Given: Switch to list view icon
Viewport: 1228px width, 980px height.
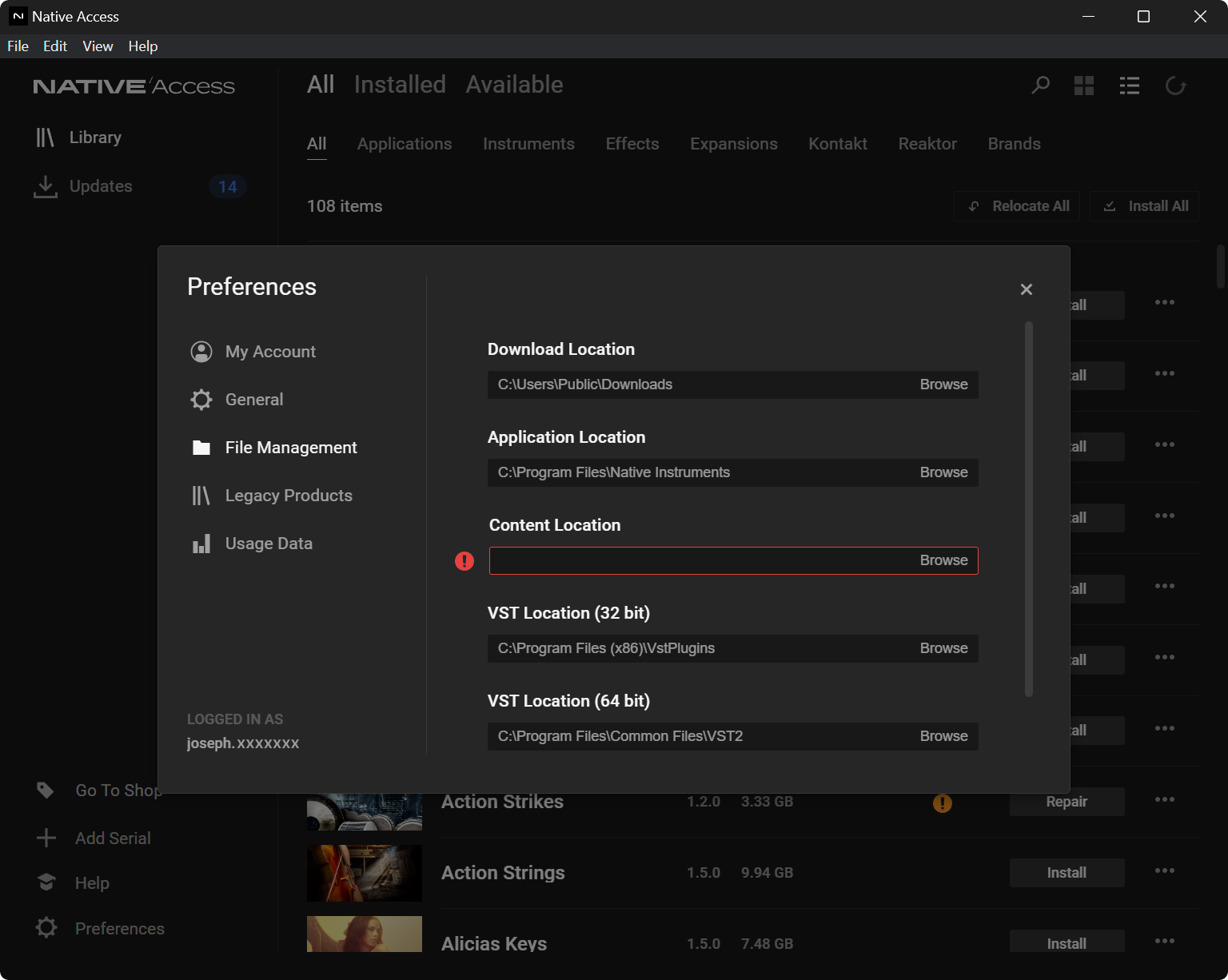Looking at the screenshot, I should click(x=1130, y=86).
